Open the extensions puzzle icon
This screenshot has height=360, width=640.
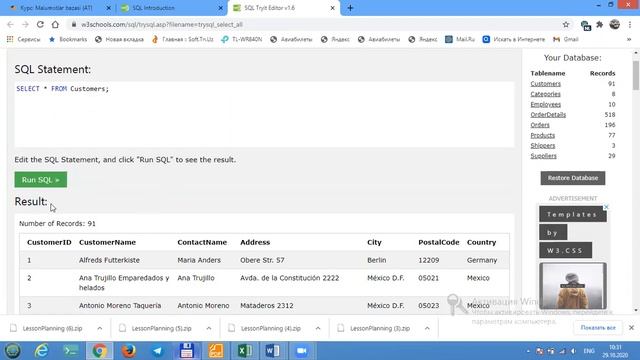pyautogui.click(x=600, y=24)
